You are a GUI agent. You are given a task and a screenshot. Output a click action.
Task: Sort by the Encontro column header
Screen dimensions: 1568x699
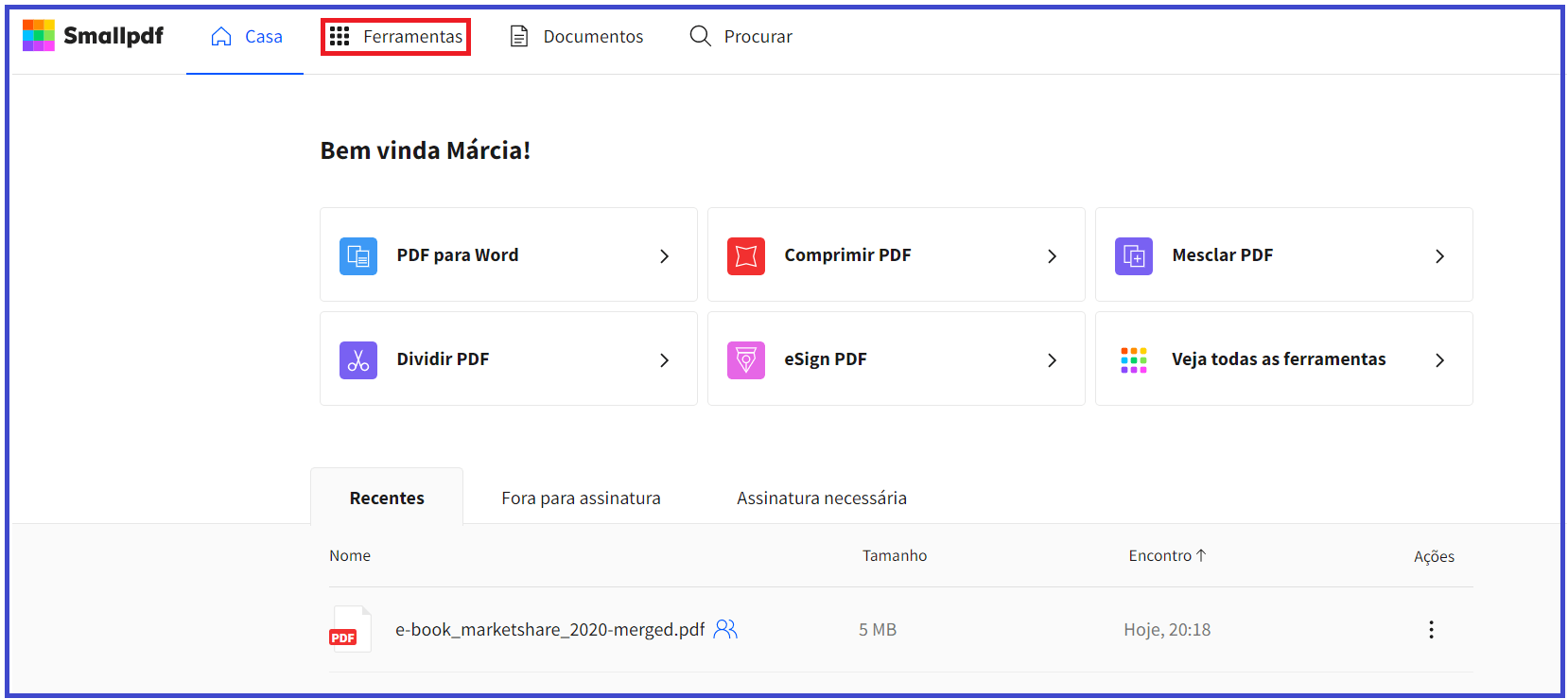point(1167,555)
